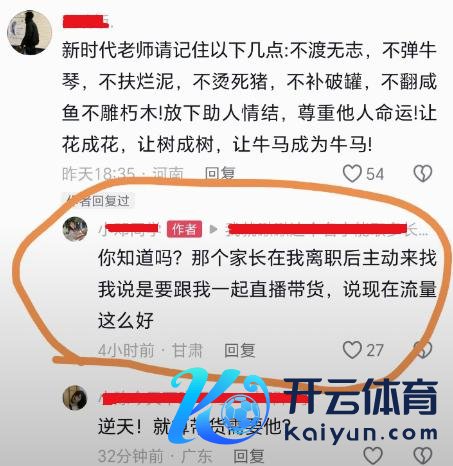
Task: Click the 作者 badge next to username
Action: 184,229
